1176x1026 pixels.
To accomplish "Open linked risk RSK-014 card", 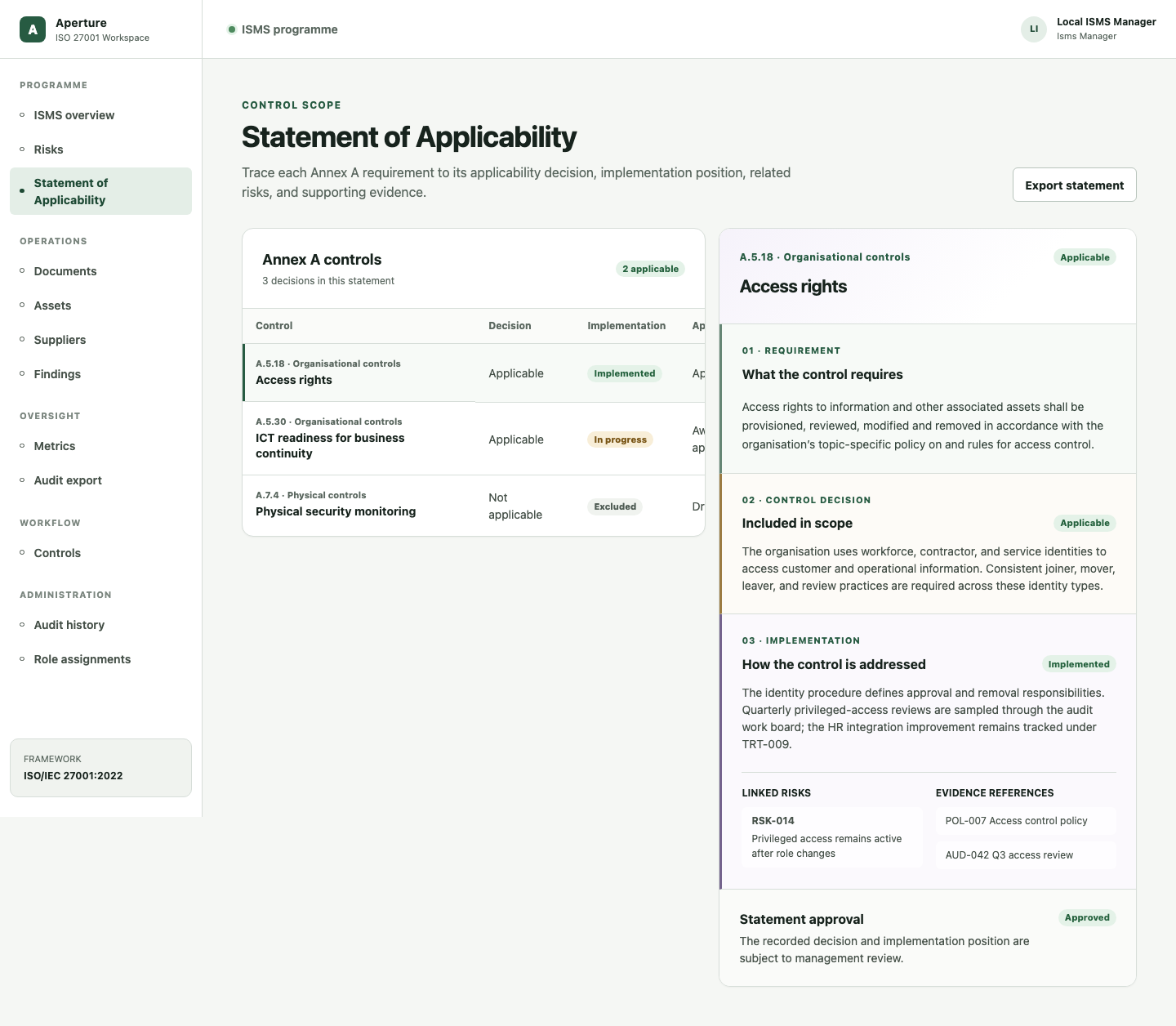I will click(831, 836).
